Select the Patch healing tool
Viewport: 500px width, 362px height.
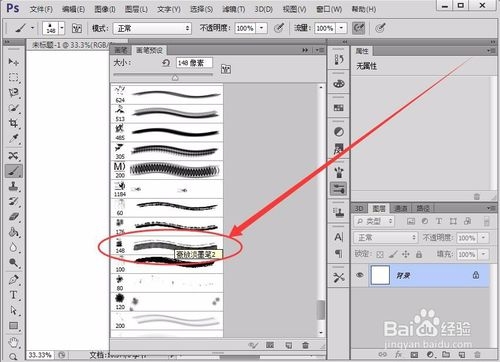pos(13,155)
